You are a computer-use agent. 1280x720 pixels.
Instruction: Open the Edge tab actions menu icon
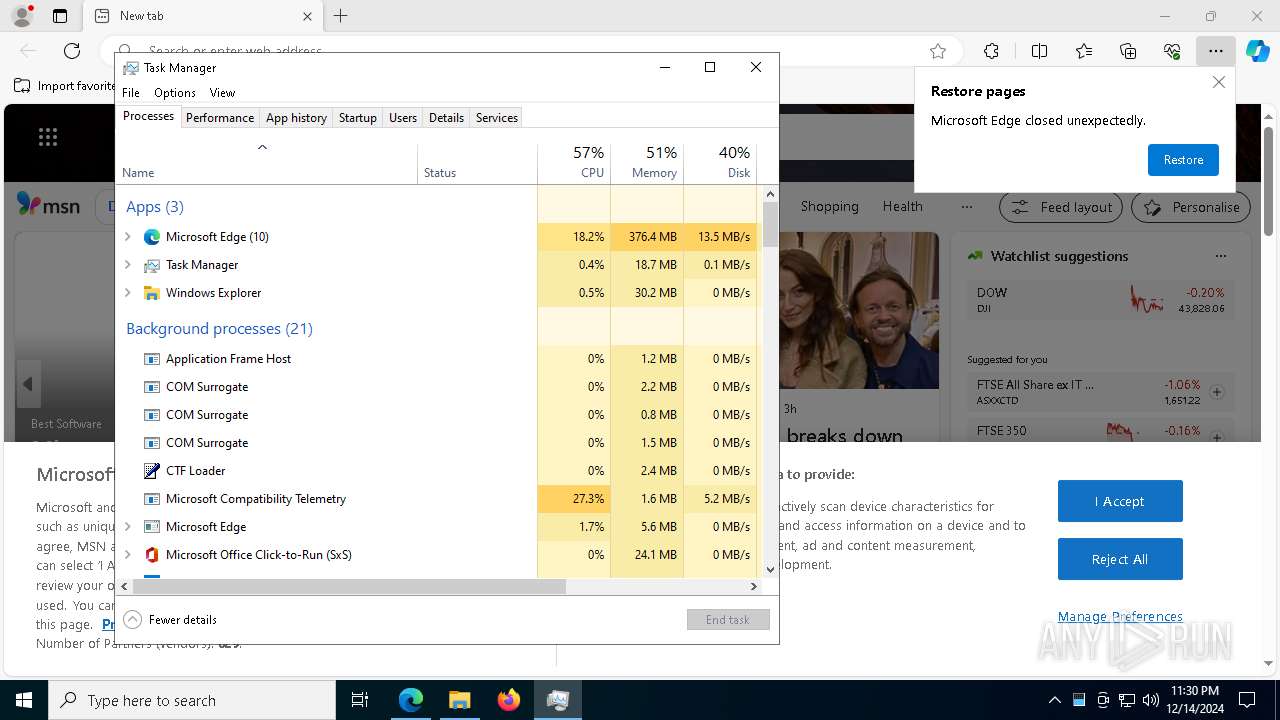tap(60, 16)
